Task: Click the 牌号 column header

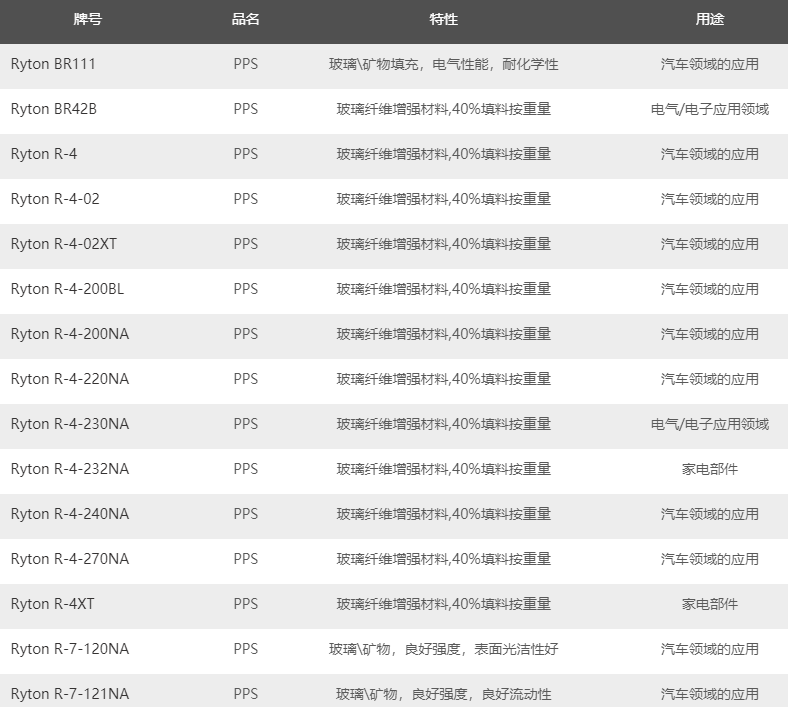Action: point(88,19)
